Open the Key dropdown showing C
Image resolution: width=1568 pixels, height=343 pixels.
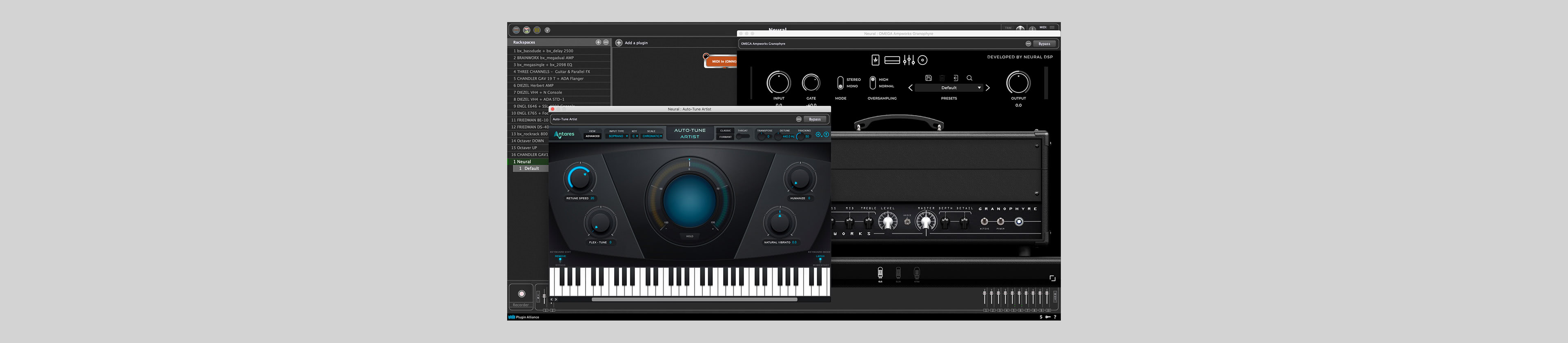(x=634, y=136)
